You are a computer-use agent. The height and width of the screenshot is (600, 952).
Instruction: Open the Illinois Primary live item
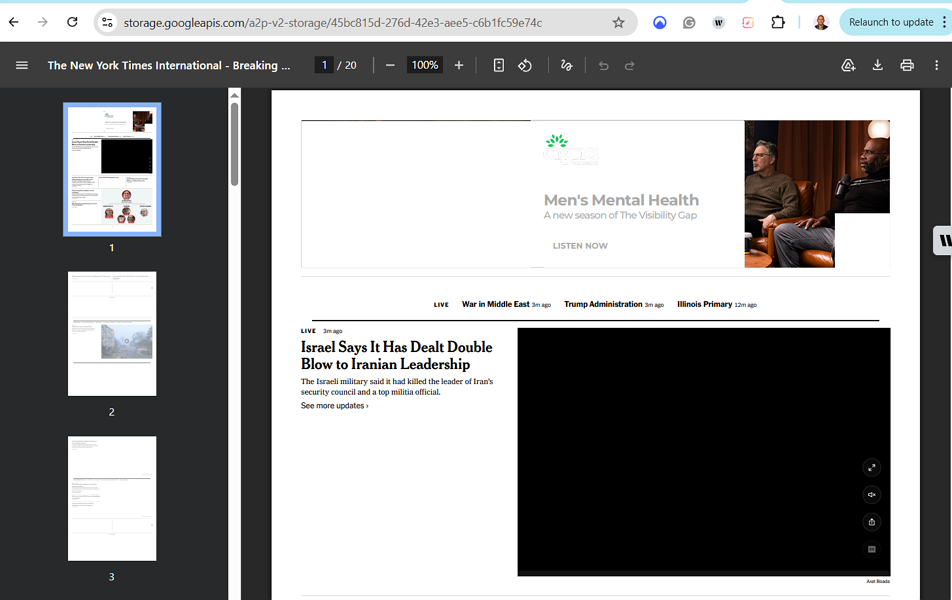click(x=704, y=304)
